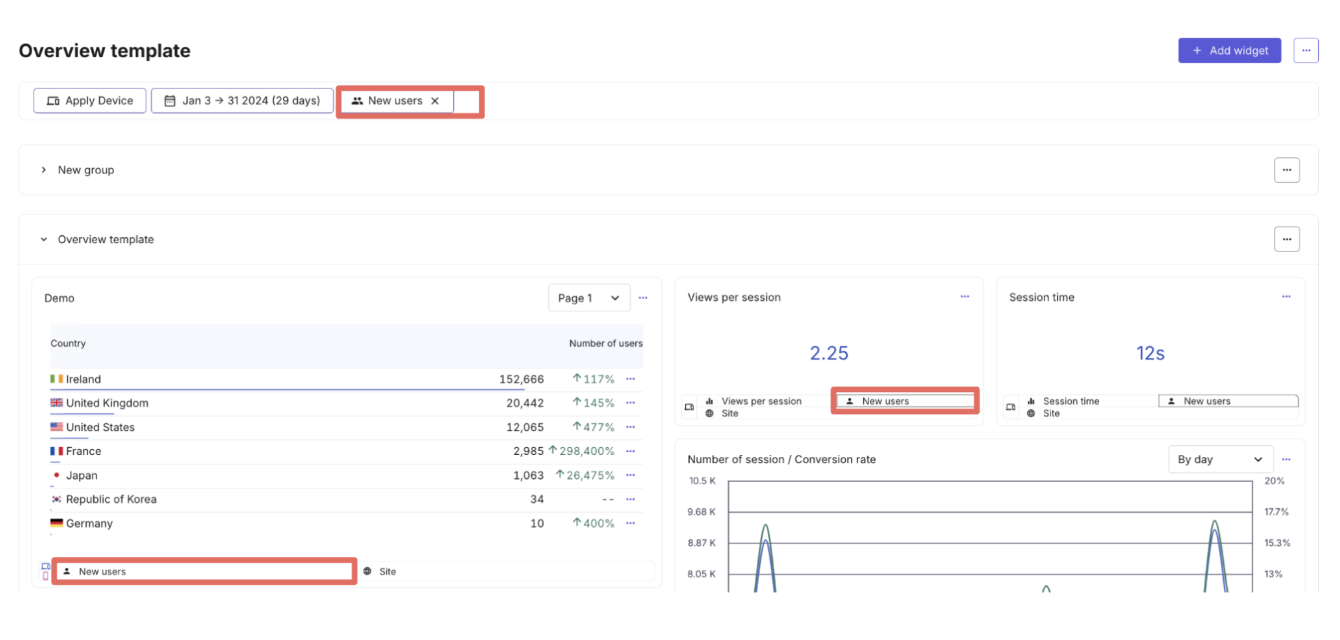Select the Germany country row
This screenshot has width=1340, height=640.
tap(346, 523)
